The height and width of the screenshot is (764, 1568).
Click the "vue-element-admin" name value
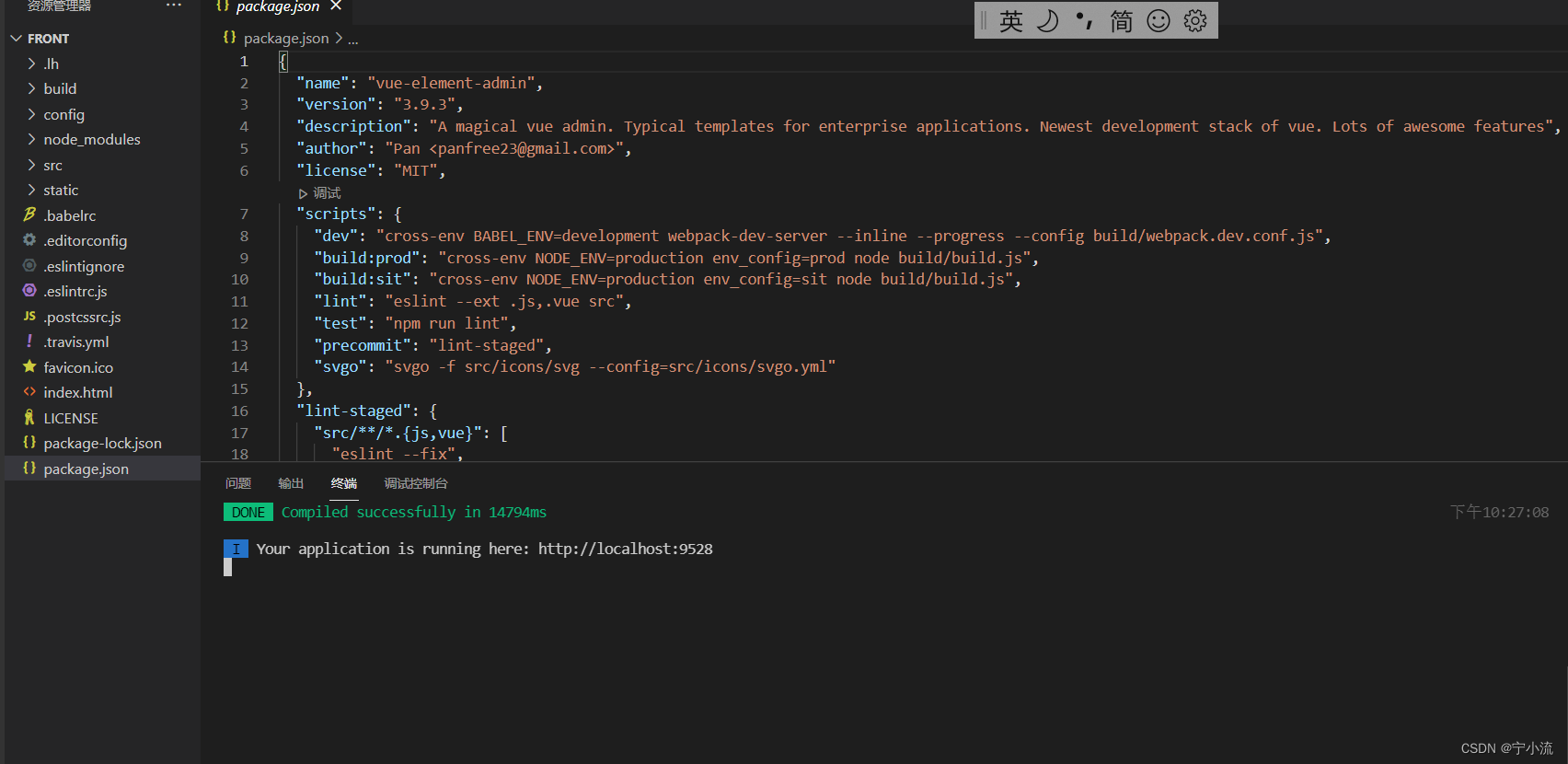(451, 83)
